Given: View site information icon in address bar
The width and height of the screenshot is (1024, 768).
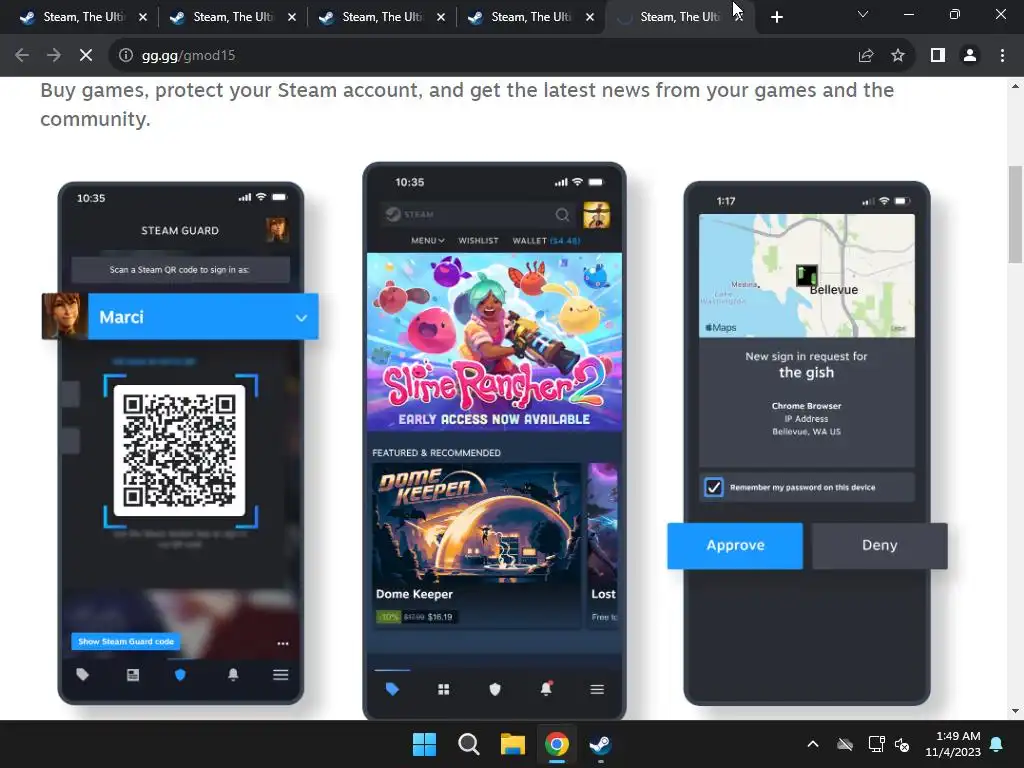Looking at the screenshot, I should point(125,56).
